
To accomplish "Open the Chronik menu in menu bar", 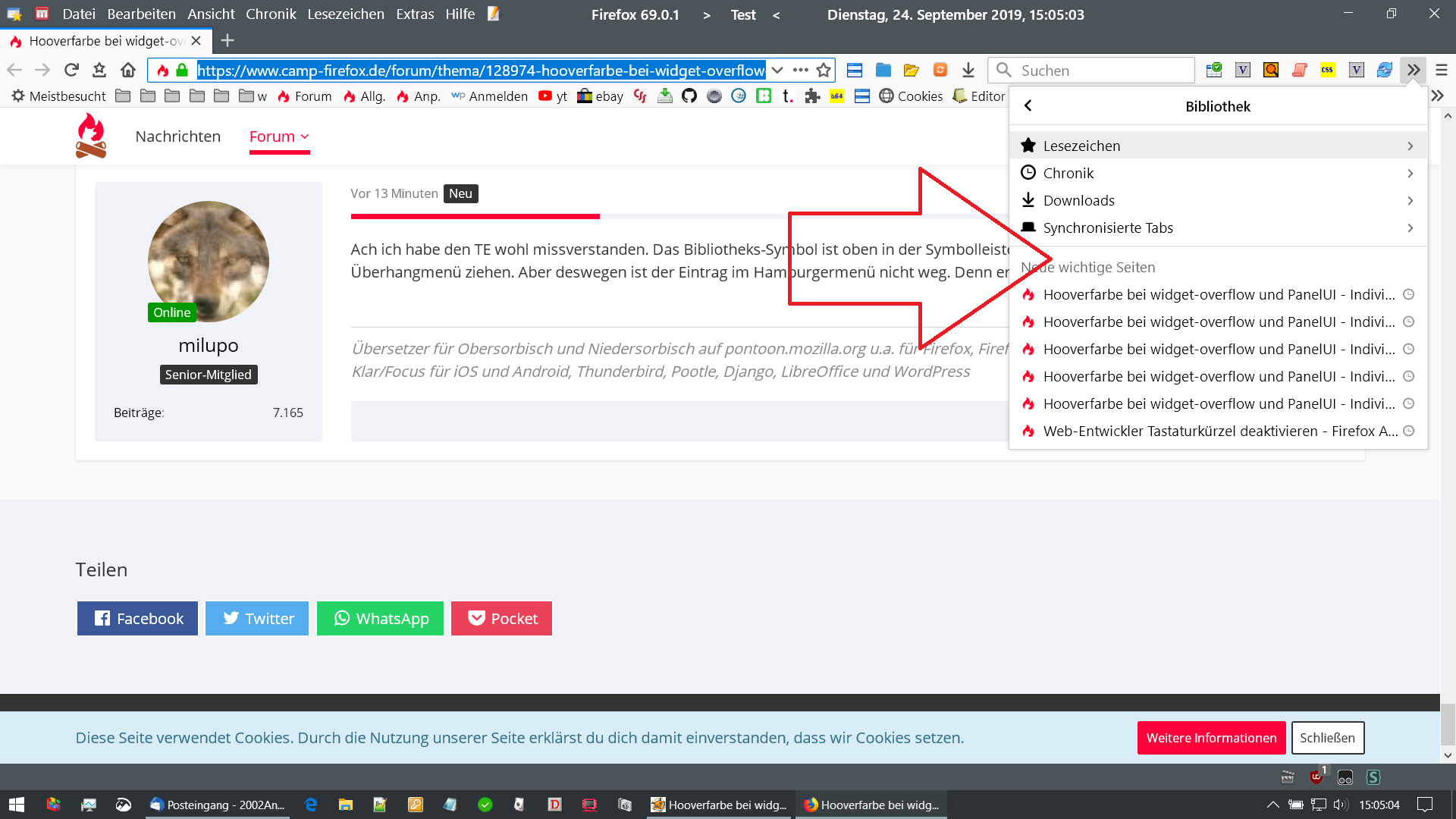I will [x=271, y=14].
